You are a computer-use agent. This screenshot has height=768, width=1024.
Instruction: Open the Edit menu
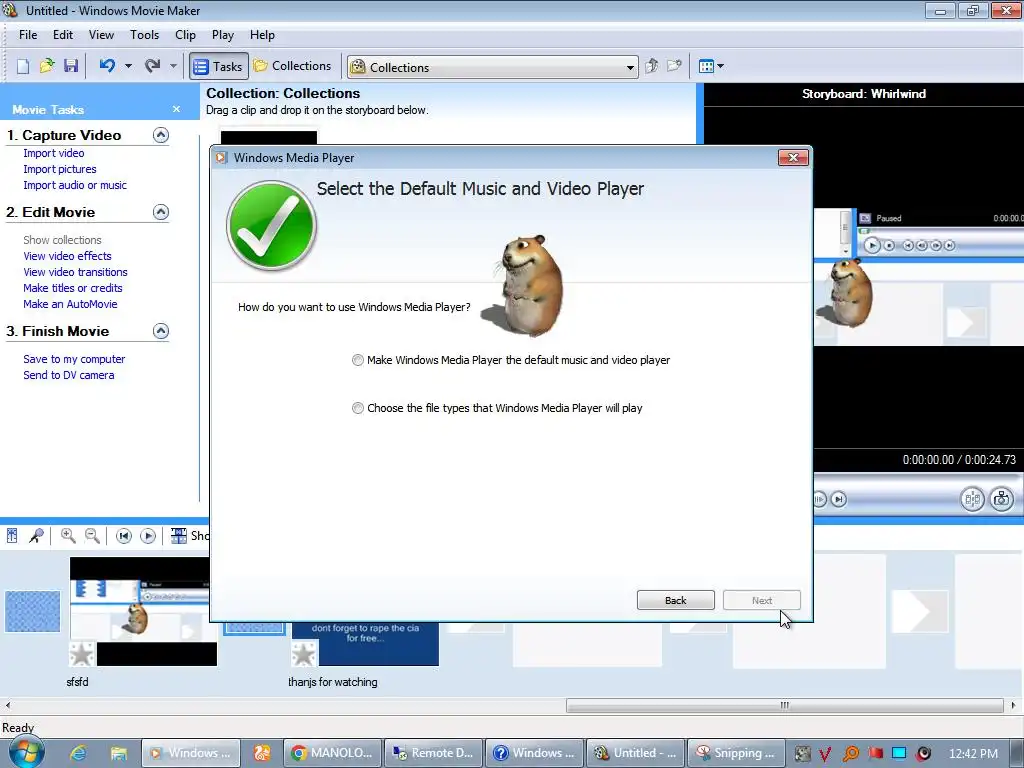(63, 35)
